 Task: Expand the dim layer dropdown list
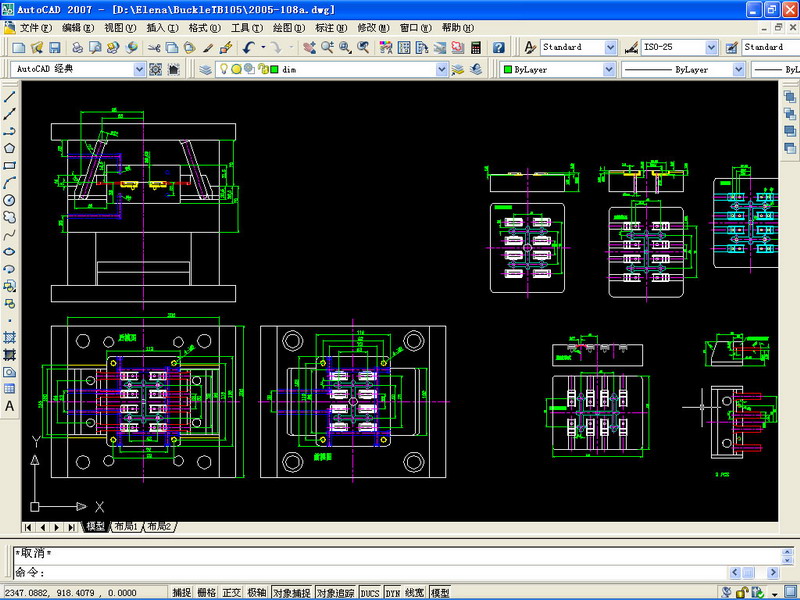[x=441, y=69]
